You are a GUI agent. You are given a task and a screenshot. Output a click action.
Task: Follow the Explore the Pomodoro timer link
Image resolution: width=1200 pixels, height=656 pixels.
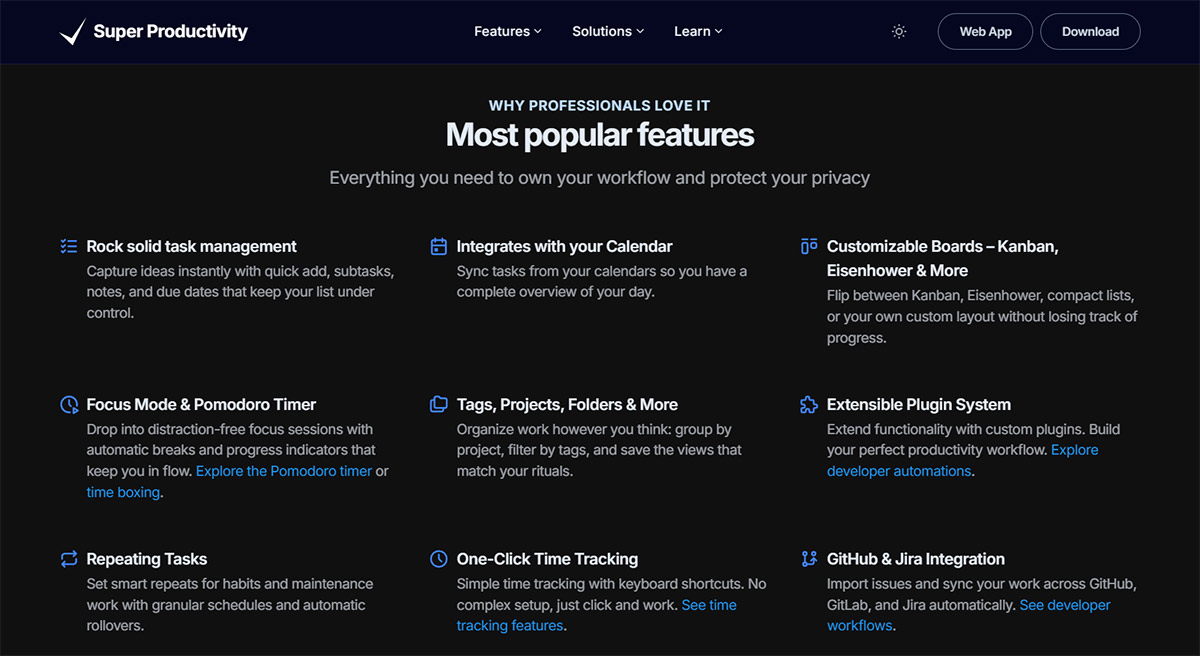coord(284,471)
